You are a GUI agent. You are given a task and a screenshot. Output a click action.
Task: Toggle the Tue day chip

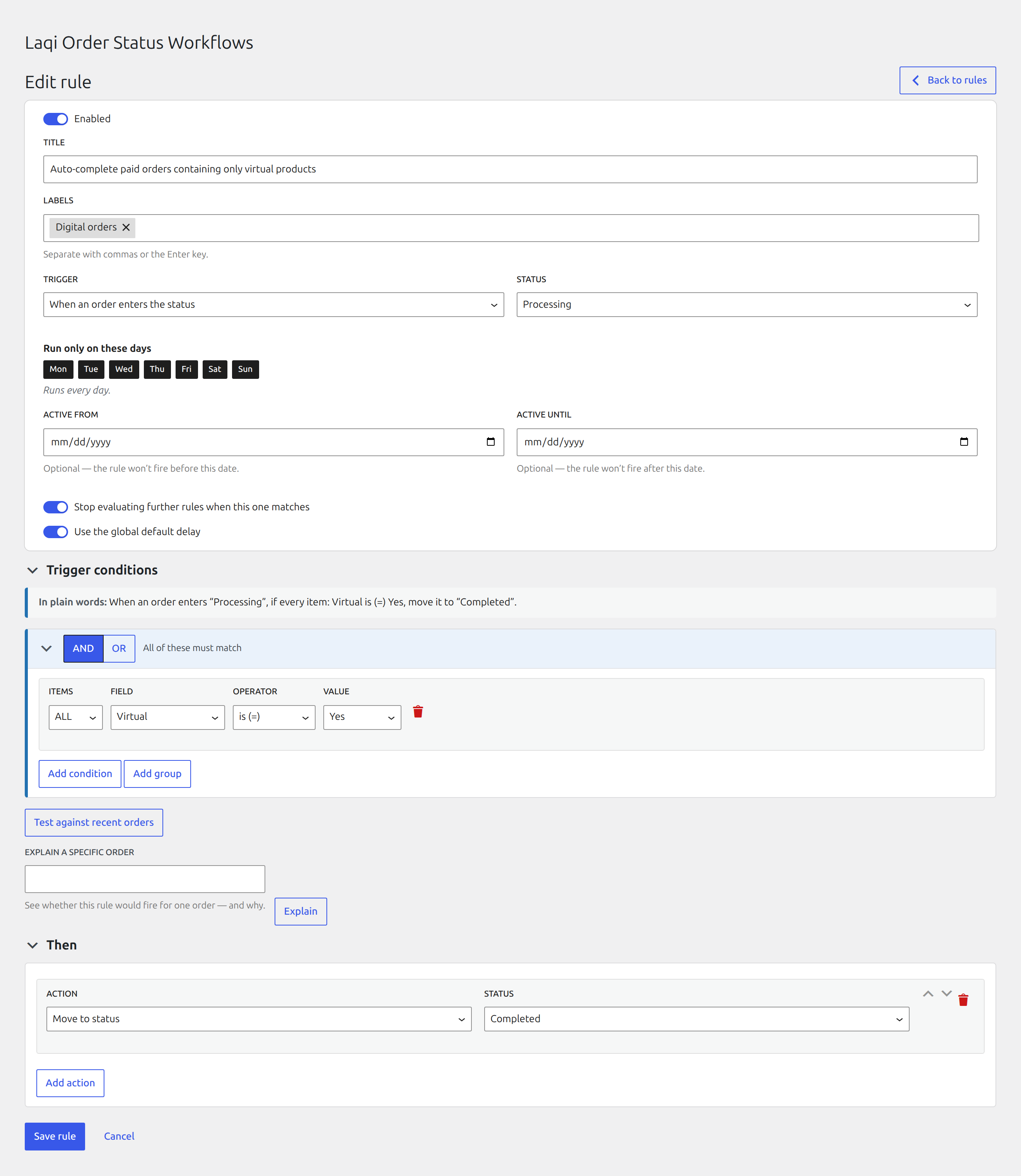pyautogui.click(x=91, y=370)
